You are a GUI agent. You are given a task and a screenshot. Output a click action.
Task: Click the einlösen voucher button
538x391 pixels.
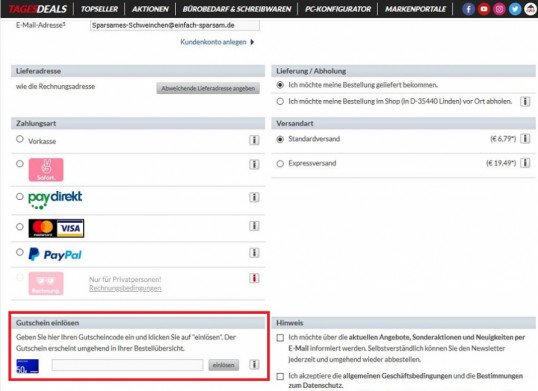pyautogui.click(x=223, y=365)
